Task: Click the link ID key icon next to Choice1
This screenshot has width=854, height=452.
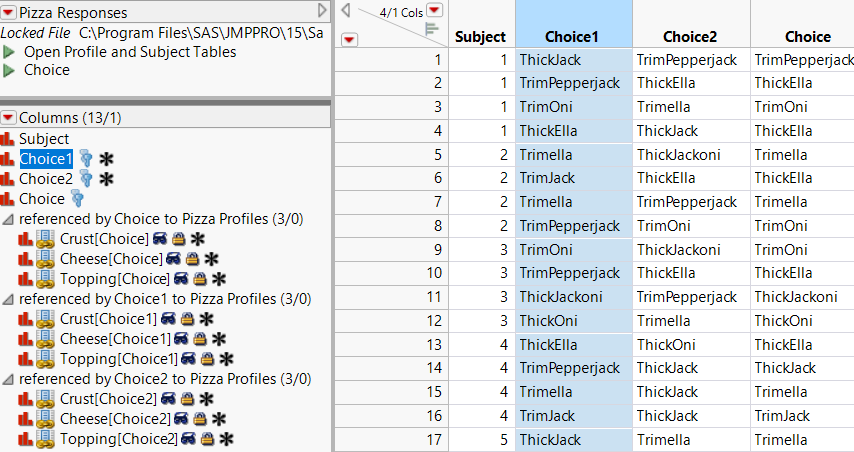Action: pyautogui.click(x=86, y=159)
